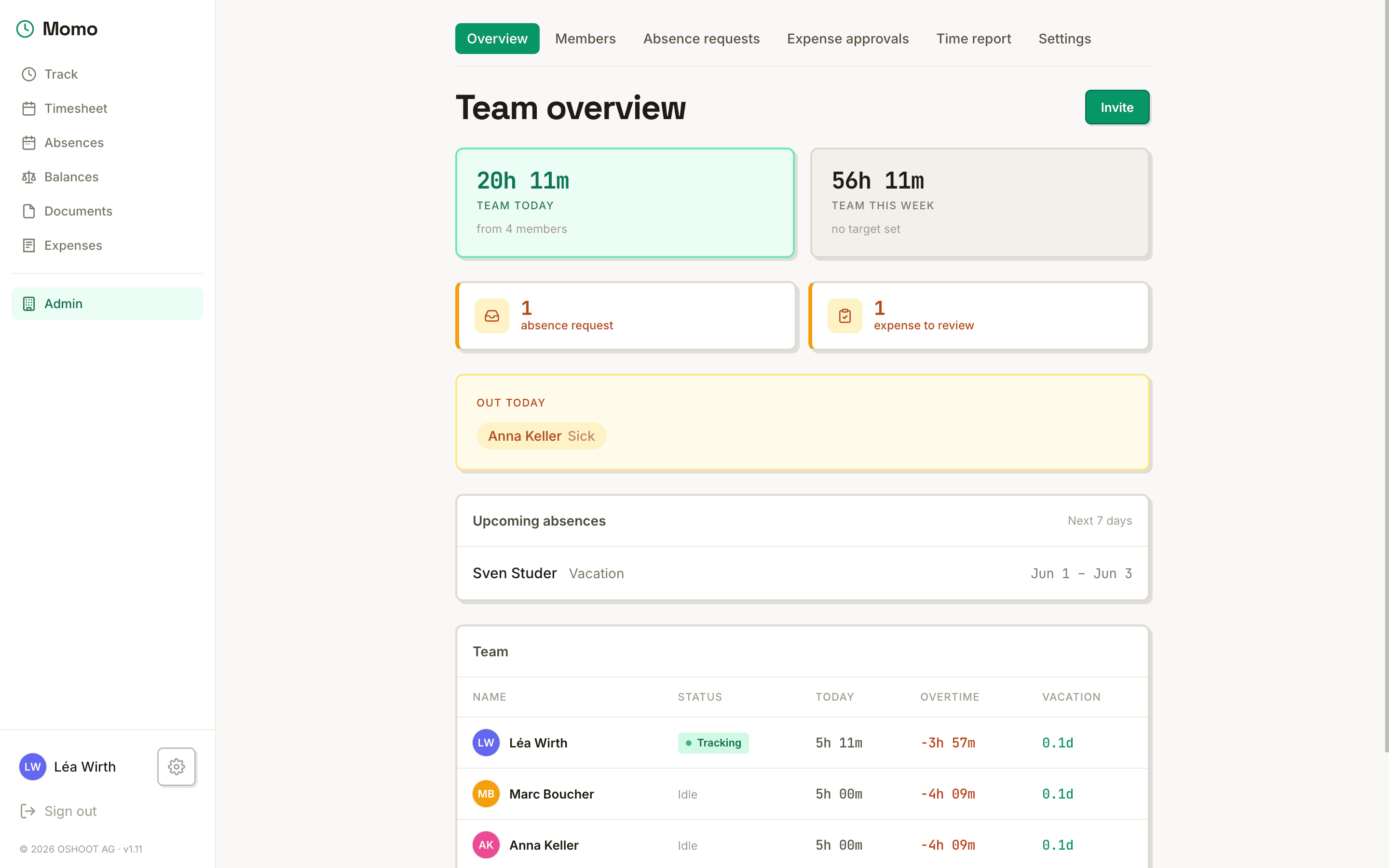The image size is (1389, 868).
Task: Open the Balances sidebar link
Action: tap(108, 177)
